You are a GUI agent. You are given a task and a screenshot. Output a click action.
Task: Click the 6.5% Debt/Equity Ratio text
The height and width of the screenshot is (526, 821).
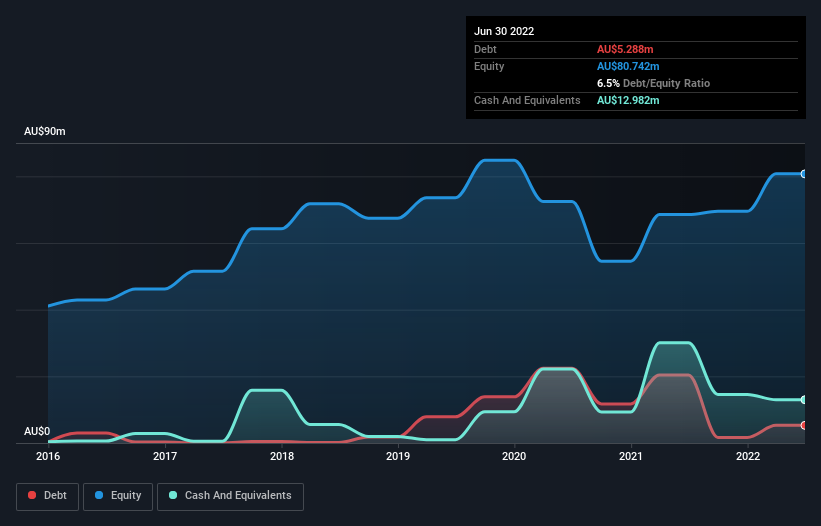click(653, 83)
